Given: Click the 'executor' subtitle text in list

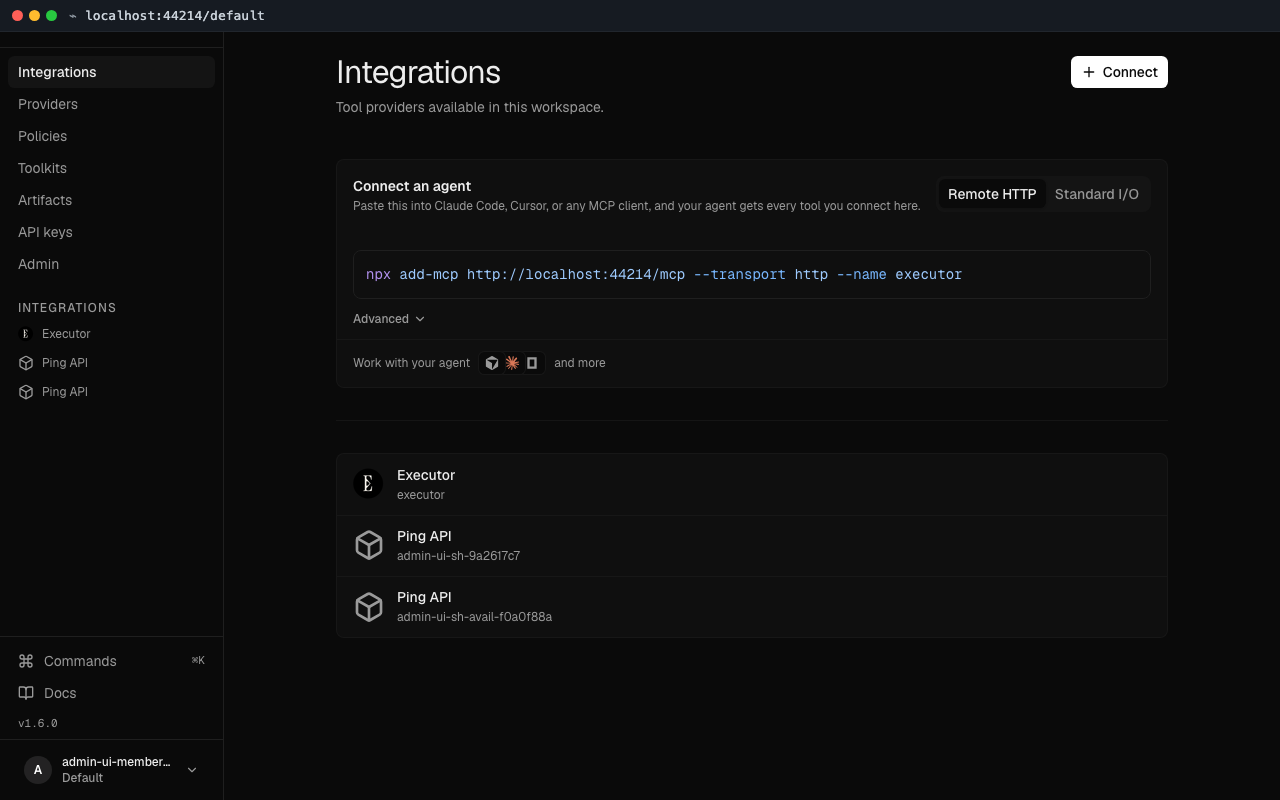Looking at the screenshot, I should 421,495.
